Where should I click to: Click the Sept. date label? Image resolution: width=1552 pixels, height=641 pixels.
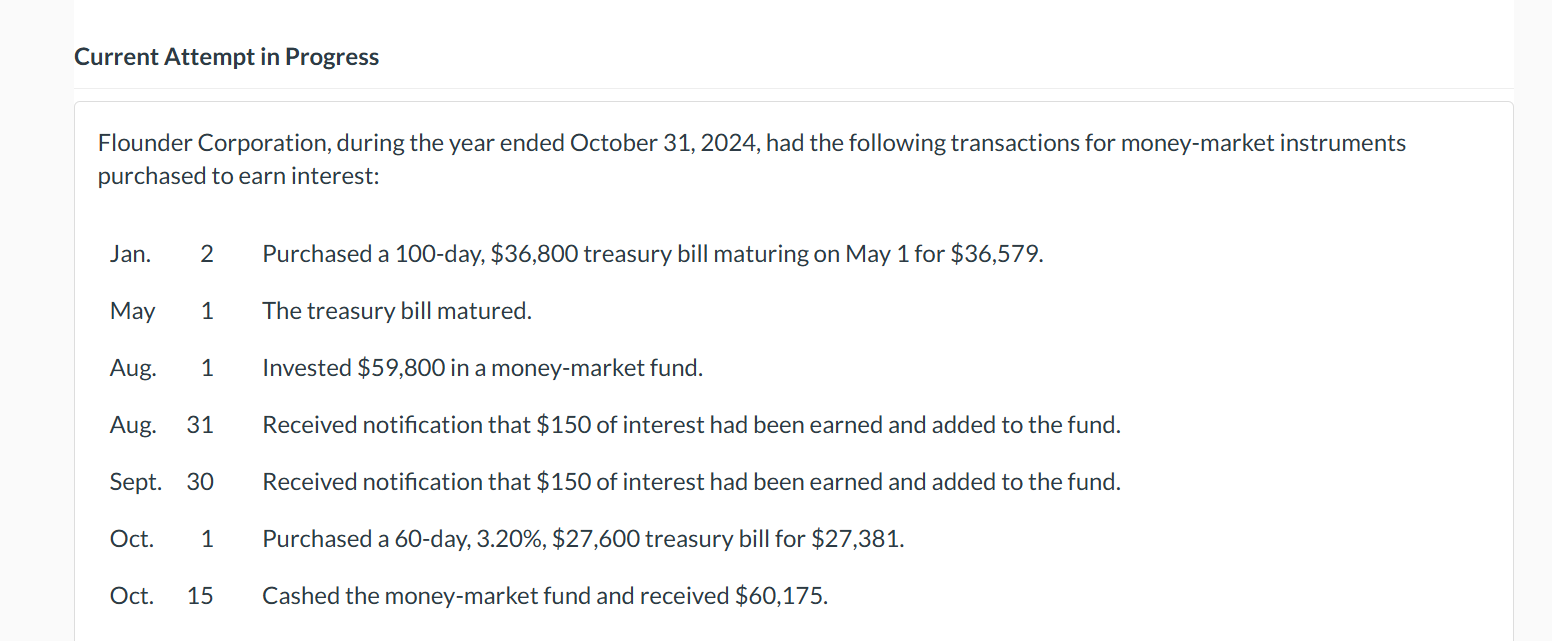(x=135, y=482)
